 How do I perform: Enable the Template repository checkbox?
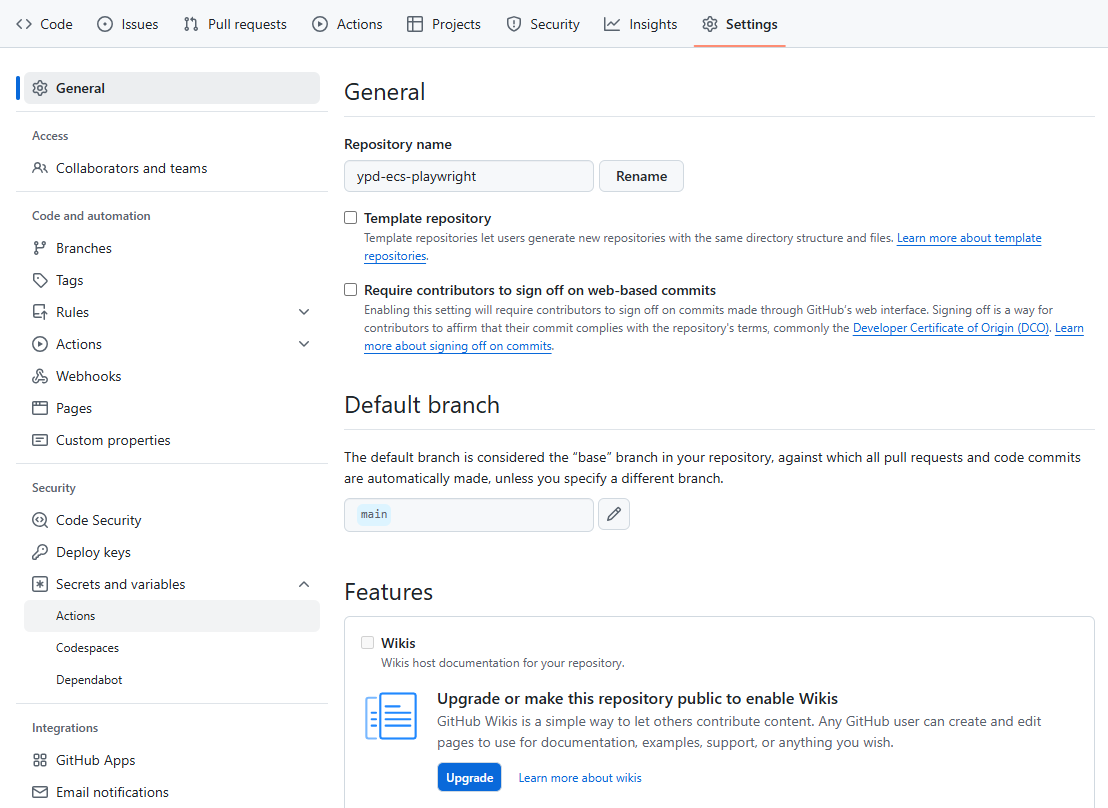click(350, 218)
